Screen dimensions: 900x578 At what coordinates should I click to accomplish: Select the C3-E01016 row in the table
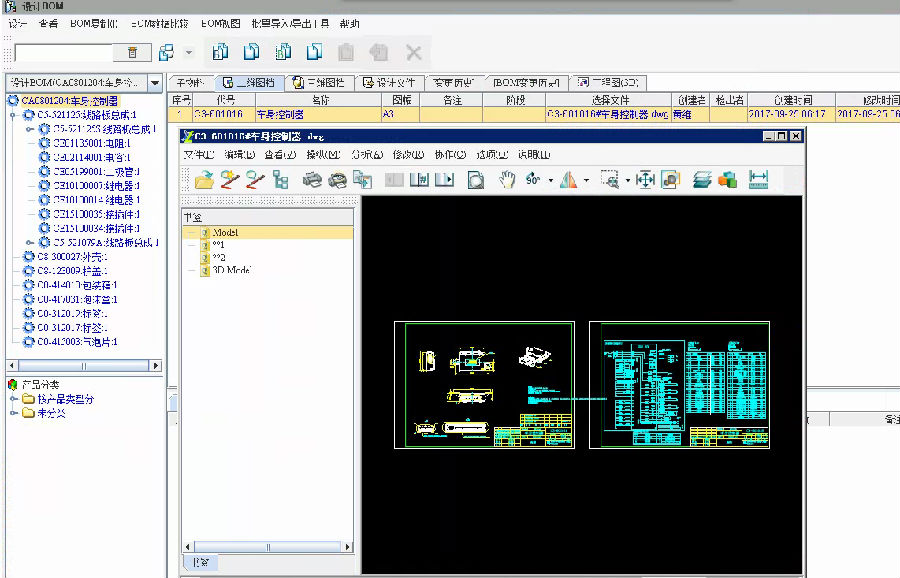coord(220,115)
